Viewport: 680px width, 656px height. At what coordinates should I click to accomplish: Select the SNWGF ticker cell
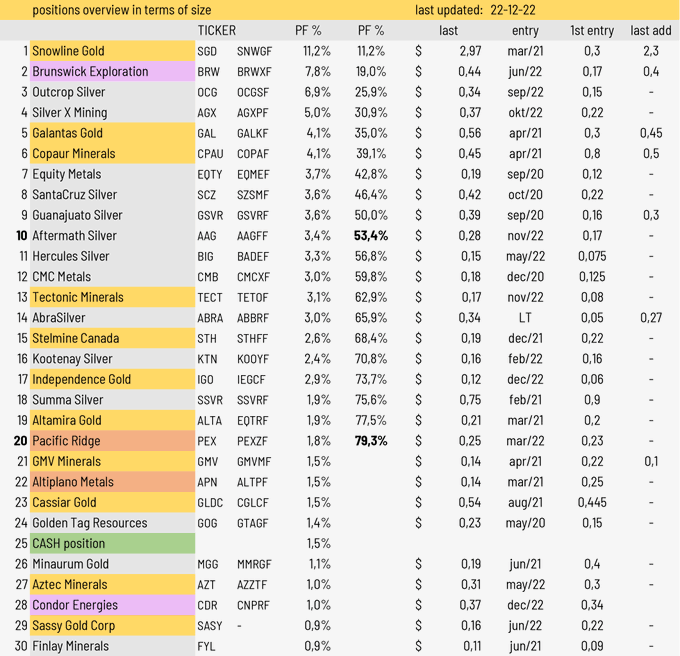point(254,51)
